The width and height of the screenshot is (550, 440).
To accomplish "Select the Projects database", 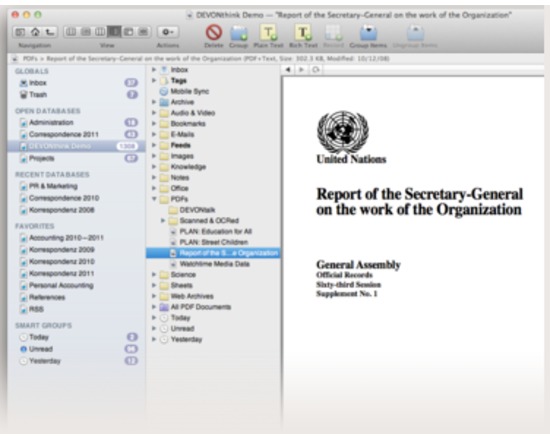I will pos(77,158).
